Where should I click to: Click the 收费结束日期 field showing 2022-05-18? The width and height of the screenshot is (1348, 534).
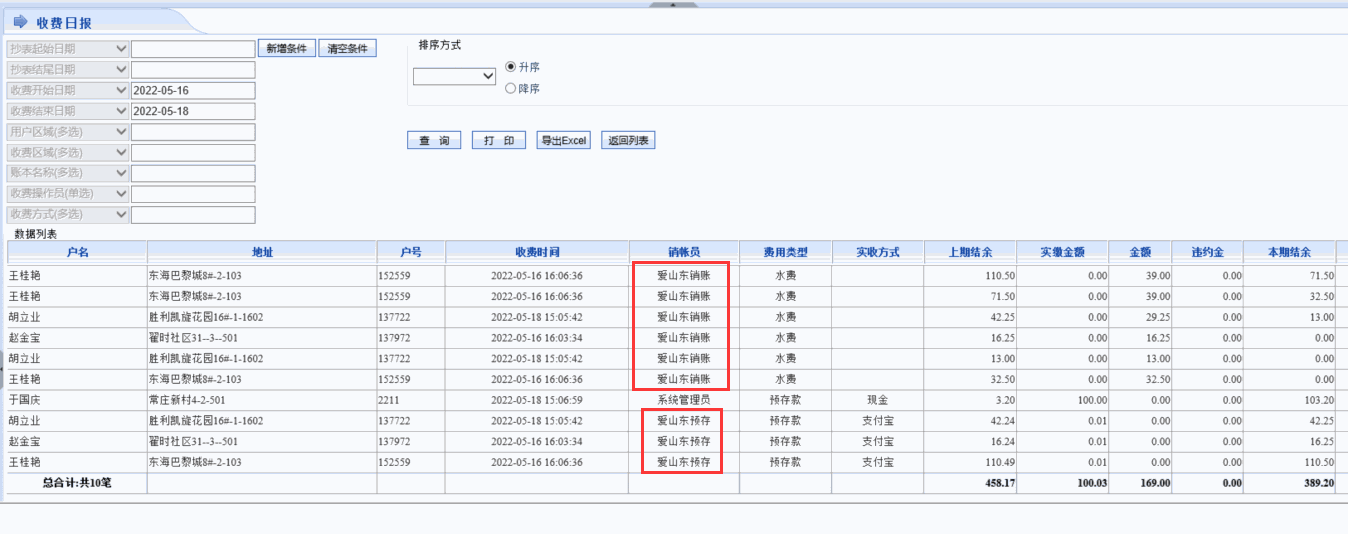(193, 111)
